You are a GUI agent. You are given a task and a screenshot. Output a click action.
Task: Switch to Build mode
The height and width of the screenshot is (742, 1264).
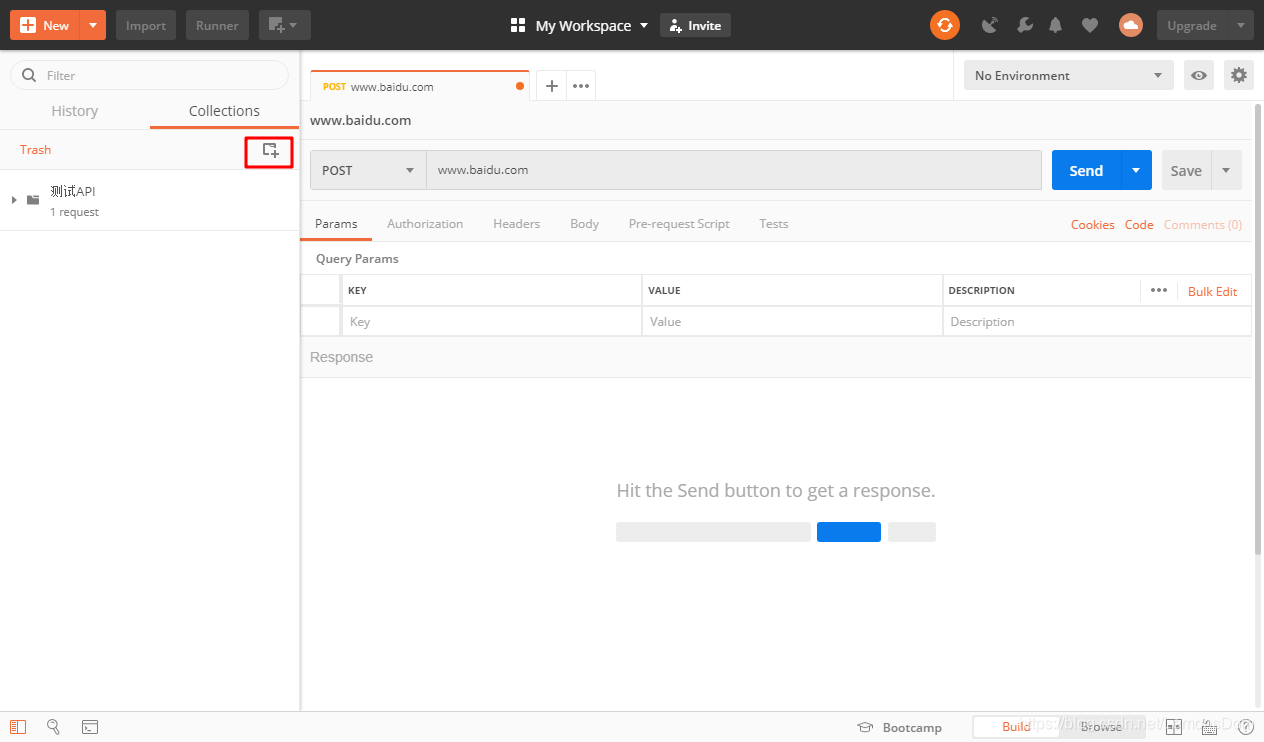pyautogui.click(x=1016, y=727)
